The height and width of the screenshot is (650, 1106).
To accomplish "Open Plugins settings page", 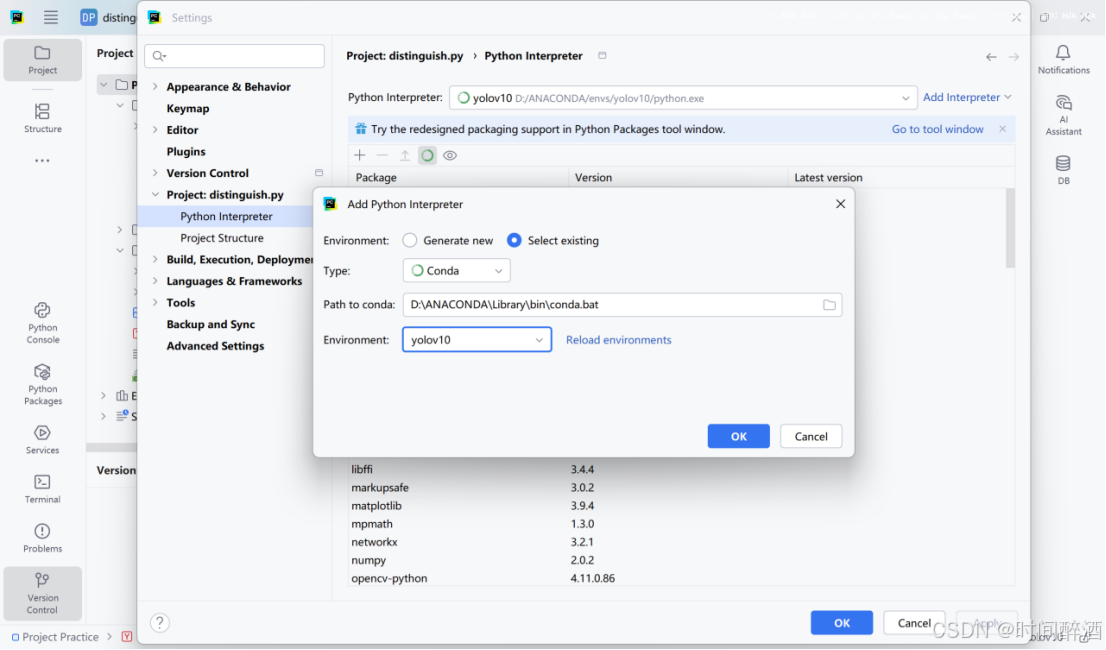I will click(186, 152).
